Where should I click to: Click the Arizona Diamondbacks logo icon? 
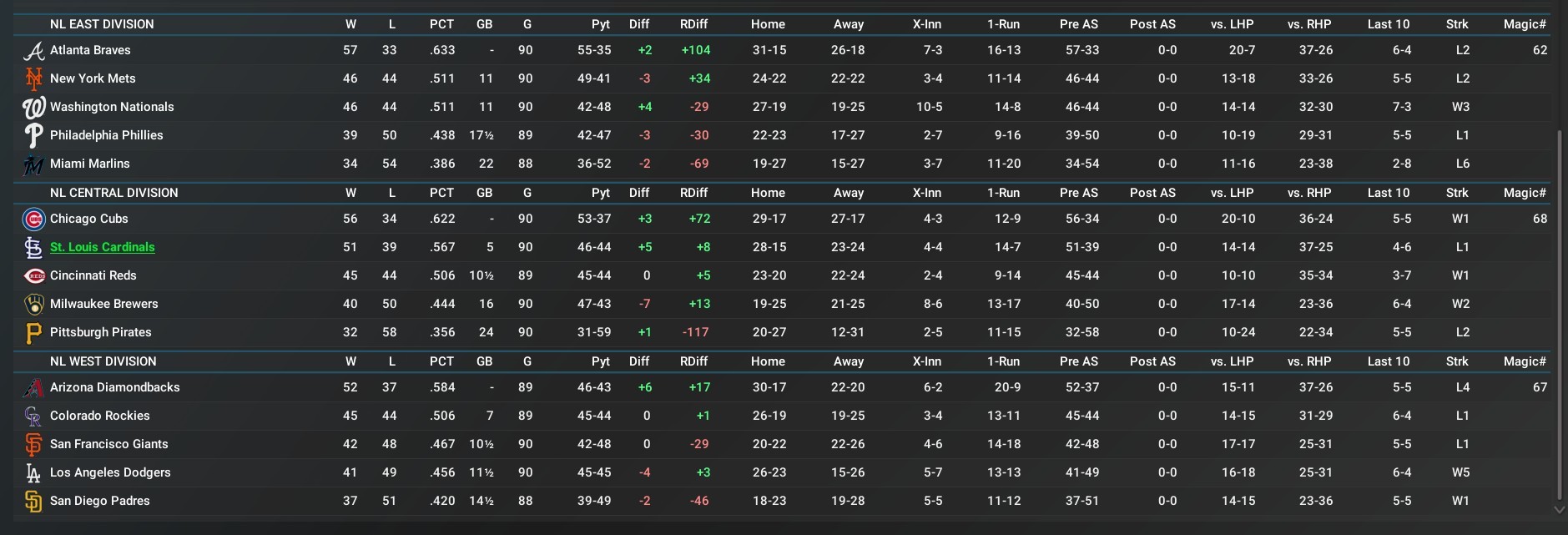33,388
